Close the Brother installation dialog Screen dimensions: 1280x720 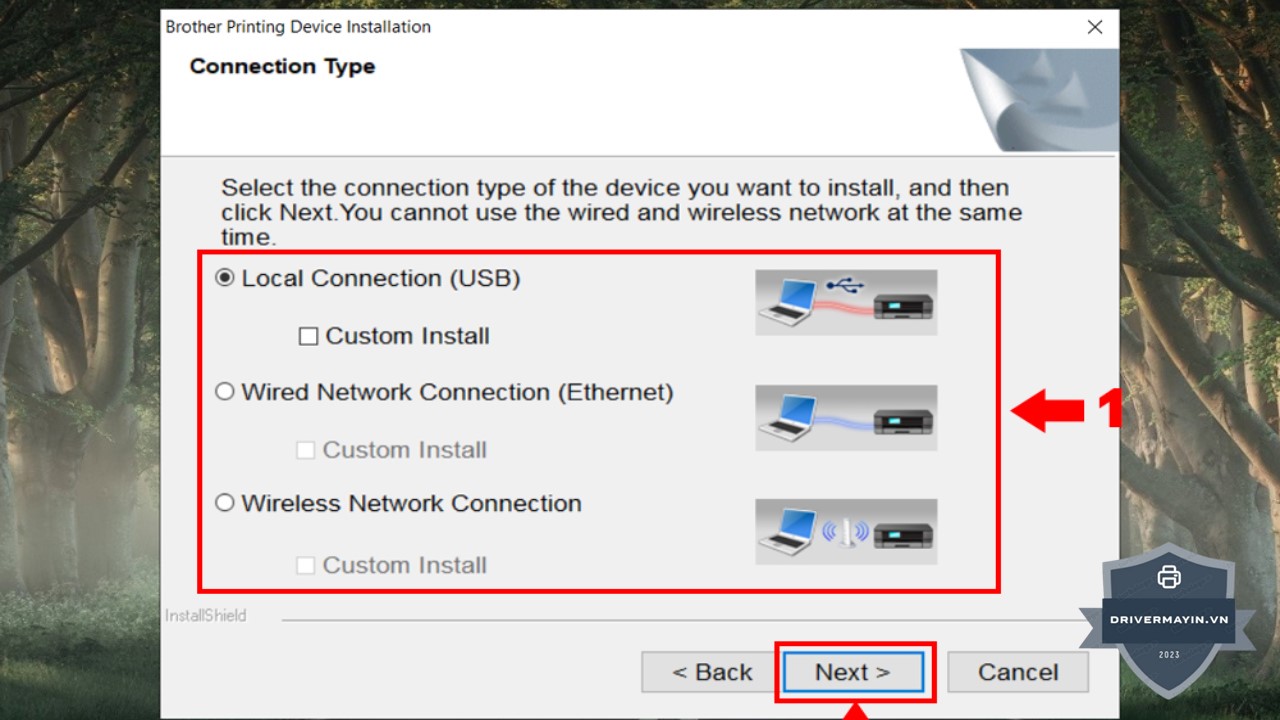pos(1095,27)
